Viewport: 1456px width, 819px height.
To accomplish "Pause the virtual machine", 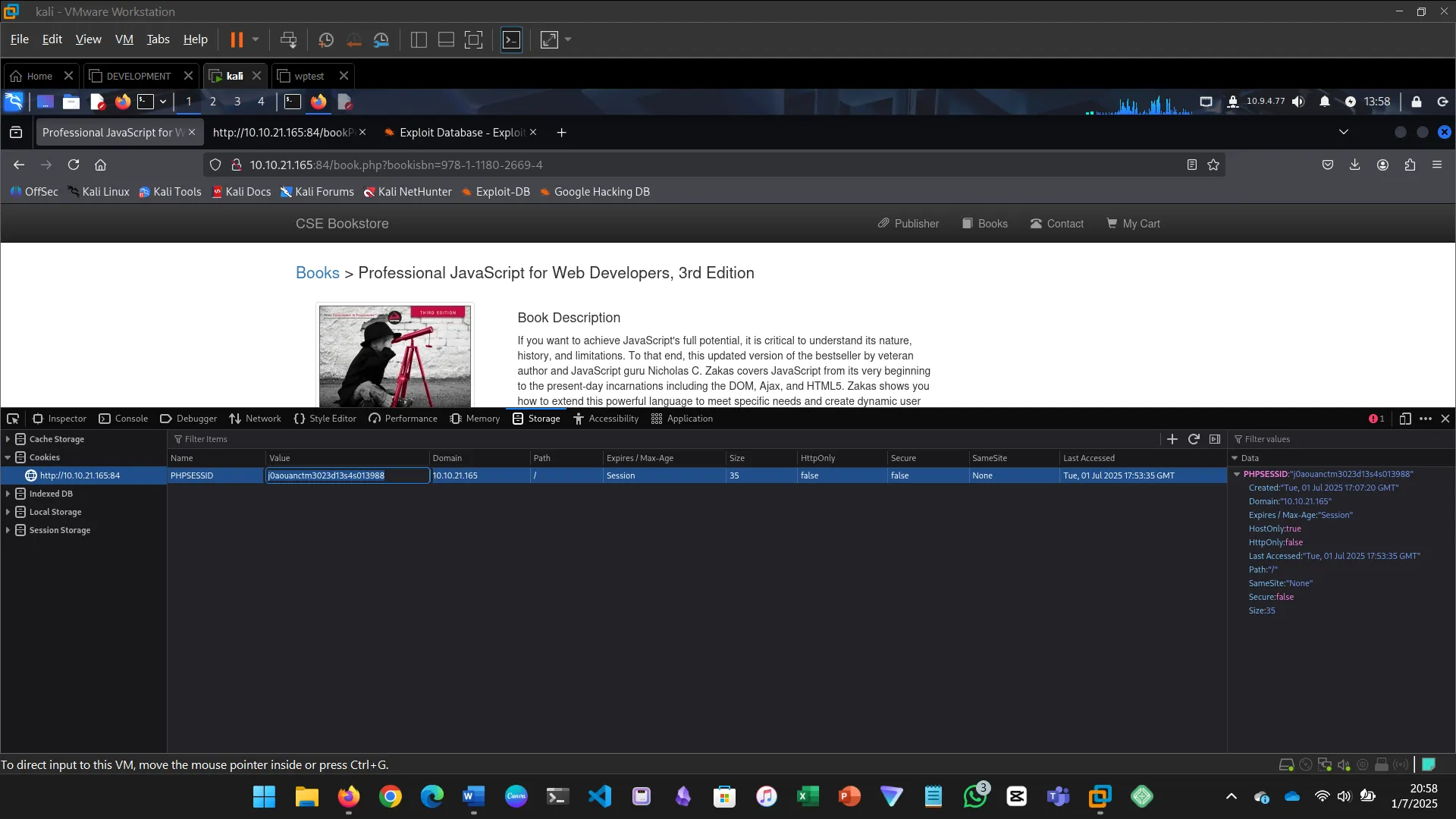I will [x=237, y=39].
